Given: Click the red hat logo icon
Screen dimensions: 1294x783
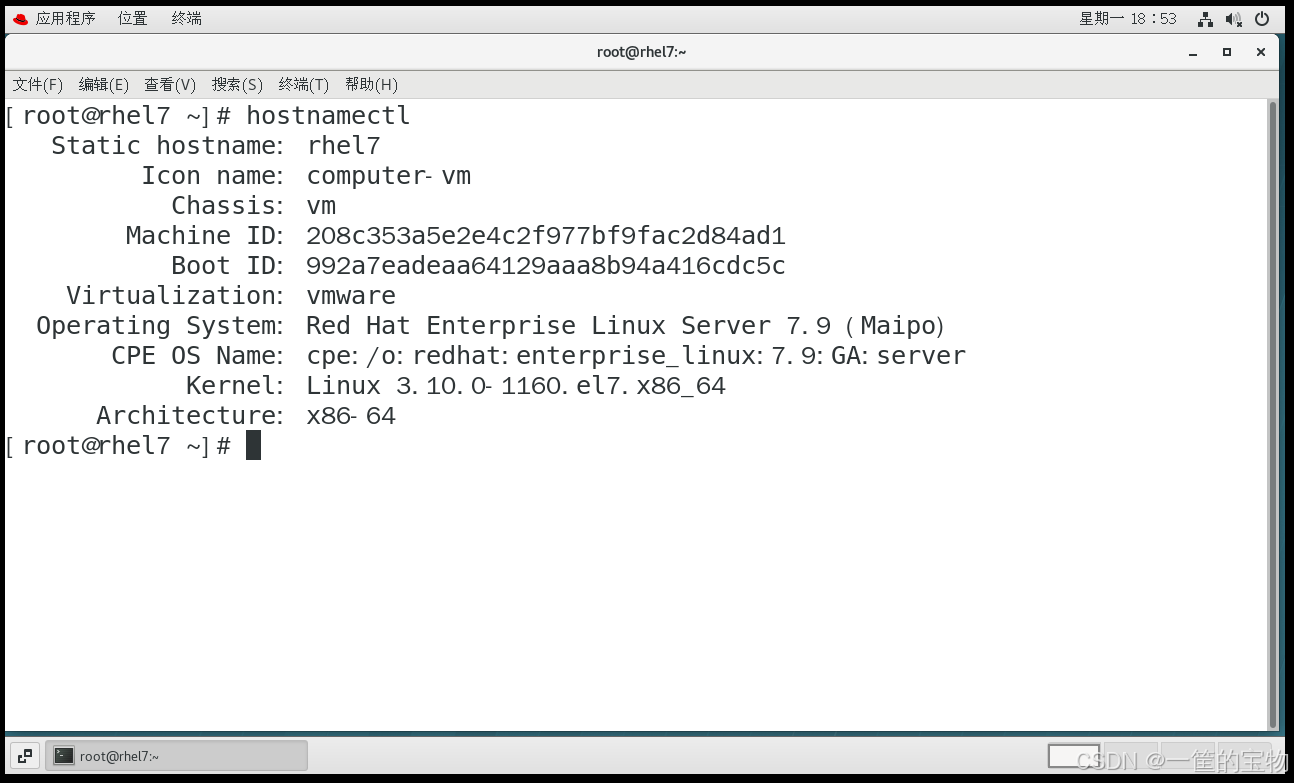Looking at the screenshot, I should pos(20,18).
